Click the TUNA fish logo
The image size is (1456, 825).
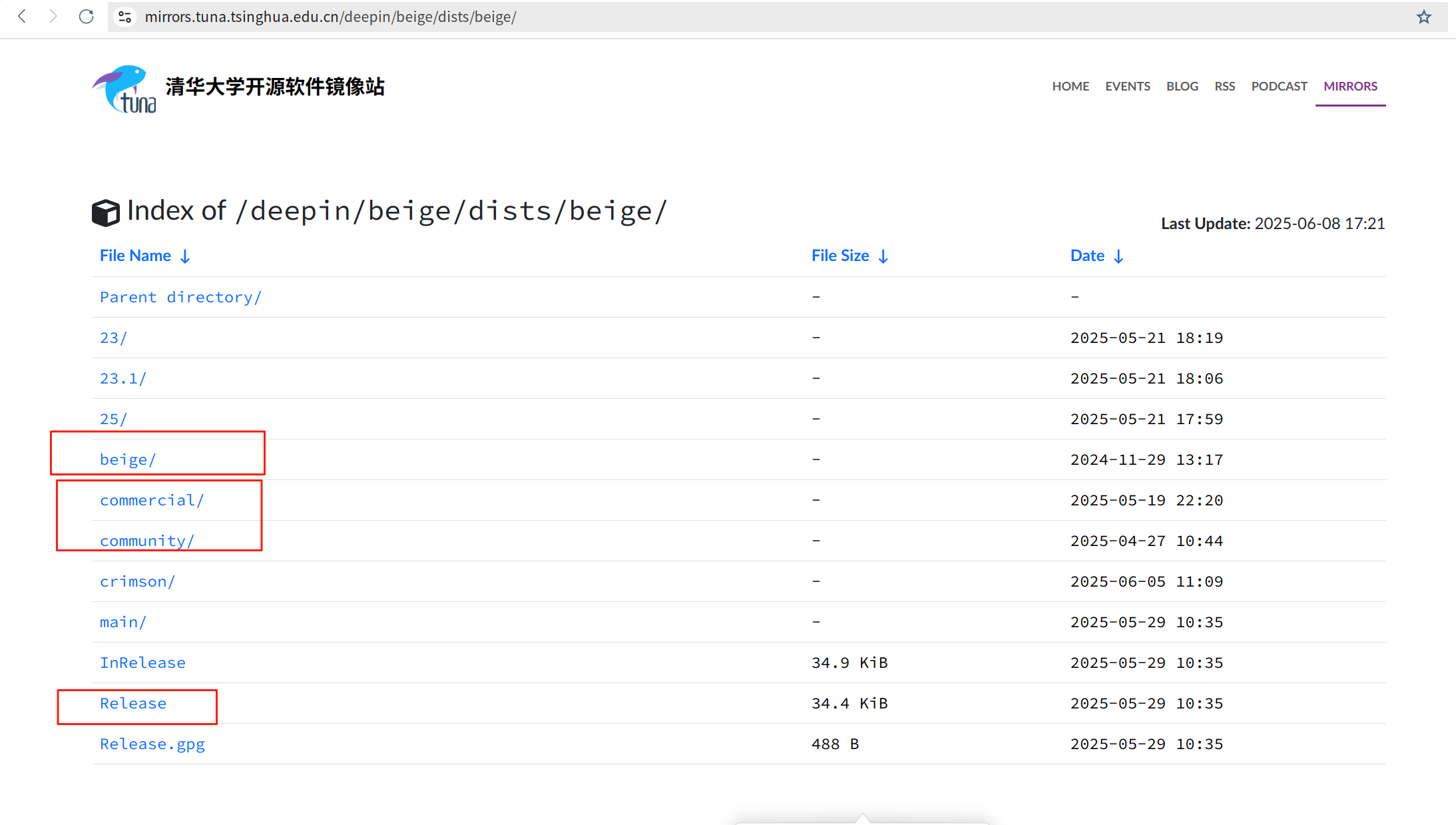click(124, 89)
